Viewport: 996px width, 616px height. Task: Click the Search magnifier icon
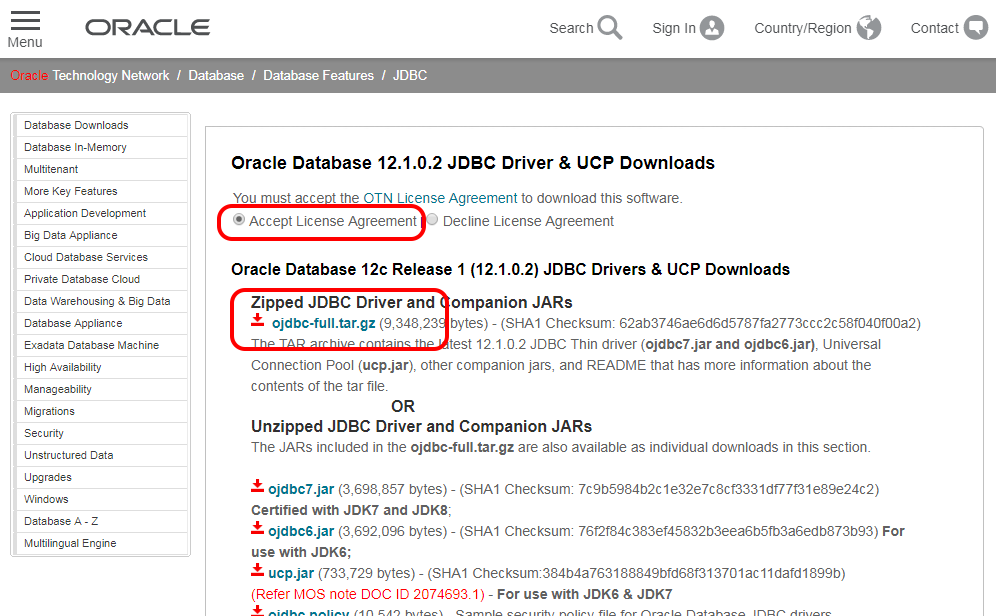click(610, 28)
